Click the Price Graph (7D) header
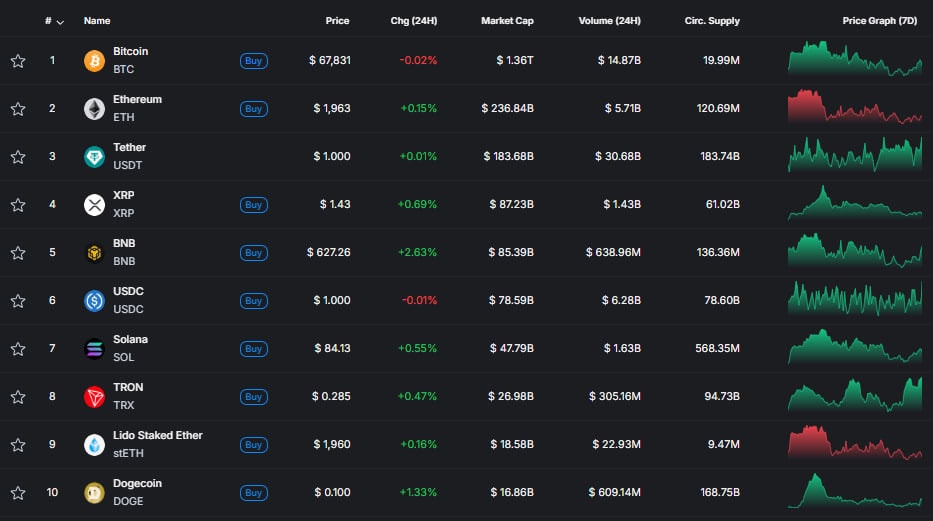This screenshot has width=933, height=521. [879, 21]
